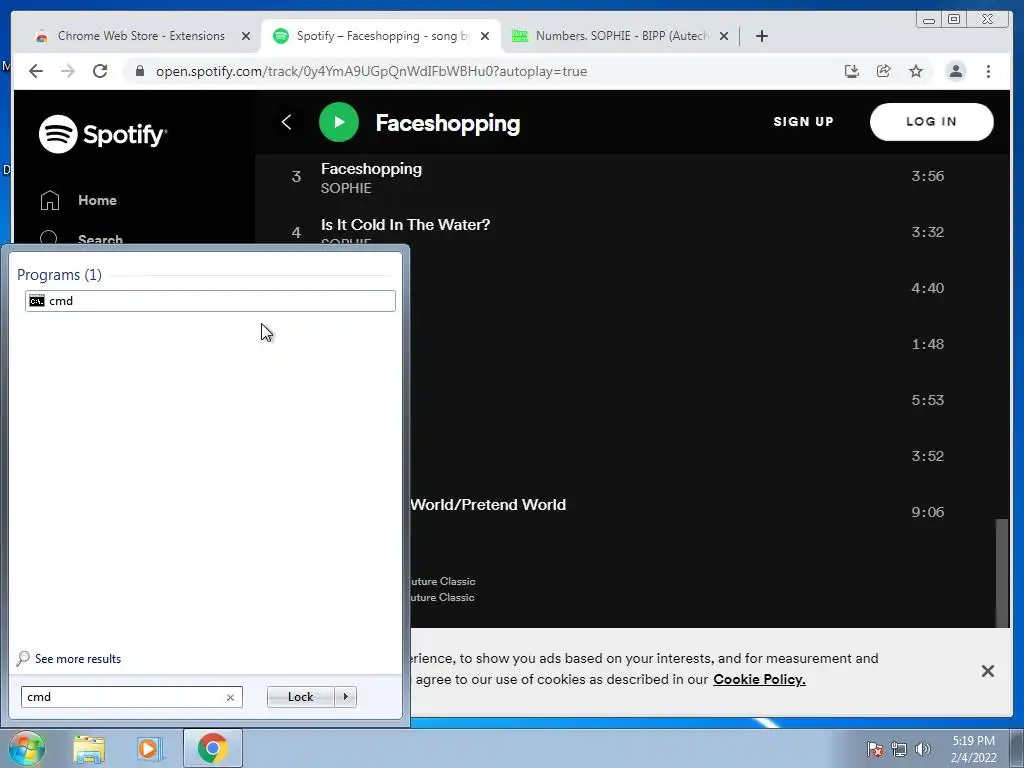Open SOPHIE artist link under Faceshopping
This screenshot has height=768, width=1024.
[x=346, y=188]
